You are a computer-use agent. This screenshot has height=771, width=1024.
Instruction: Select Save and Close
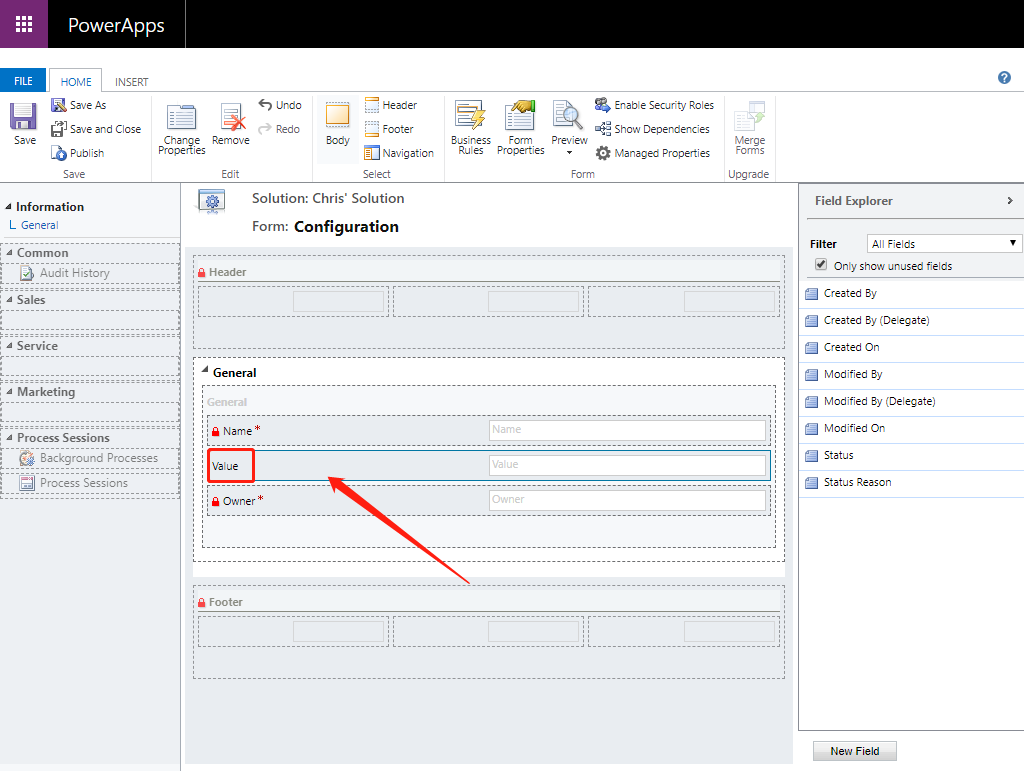(96, 129)
